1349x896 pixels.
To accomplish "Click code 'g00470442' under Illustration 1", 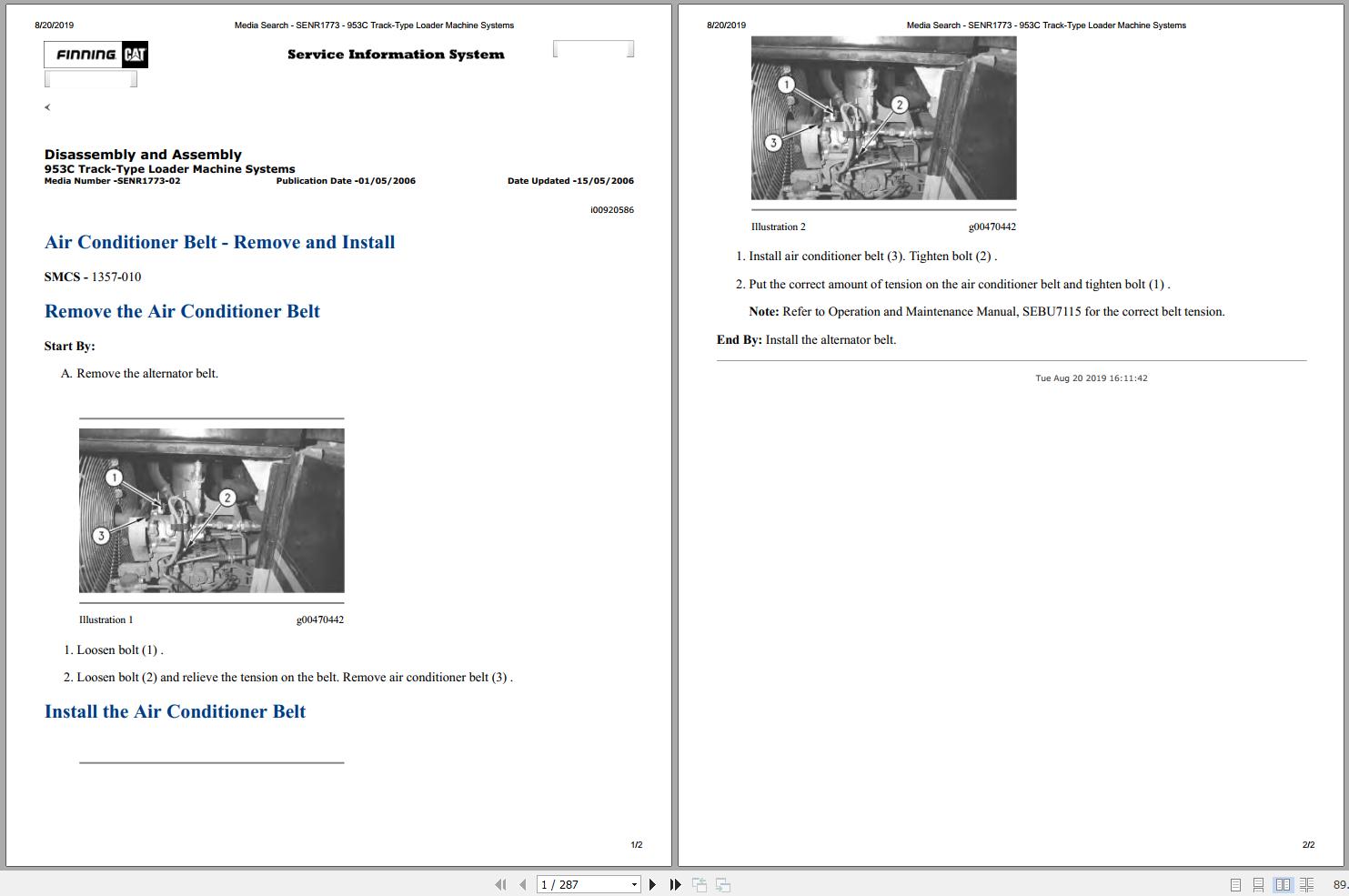I will 320,620.
